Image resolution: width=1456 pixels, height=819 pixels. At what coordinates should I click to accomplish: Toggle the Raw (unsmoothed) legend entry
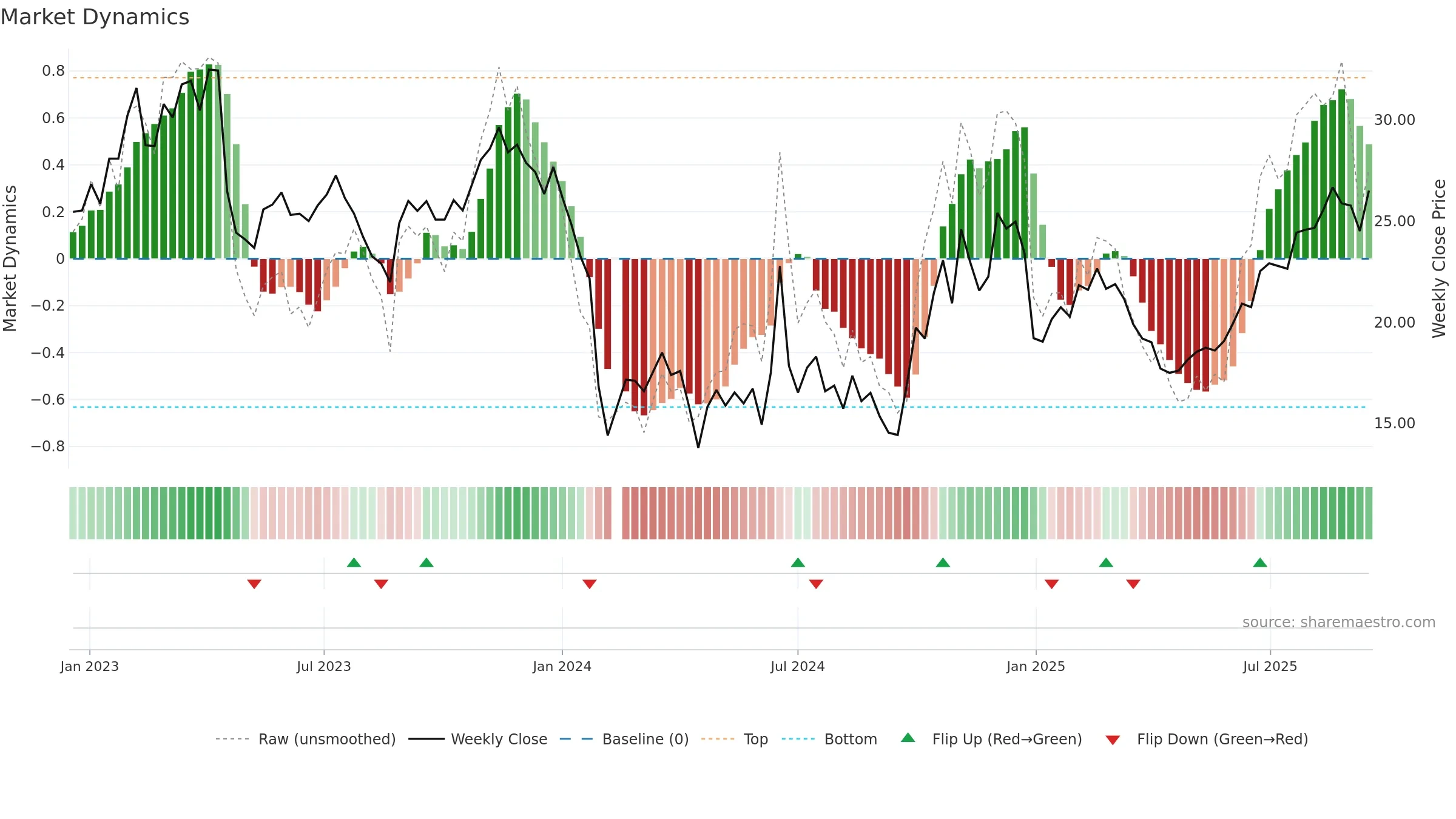pos(305,739)
